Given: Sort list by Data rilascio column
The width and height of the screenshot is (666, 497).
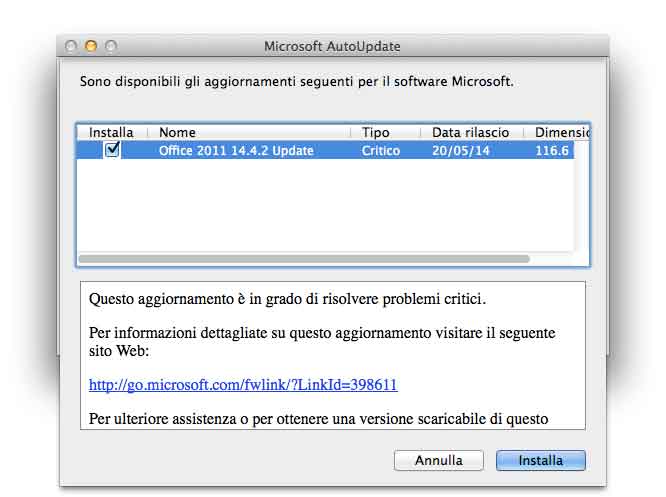Looking at the screenshot, I should [470, 132].
